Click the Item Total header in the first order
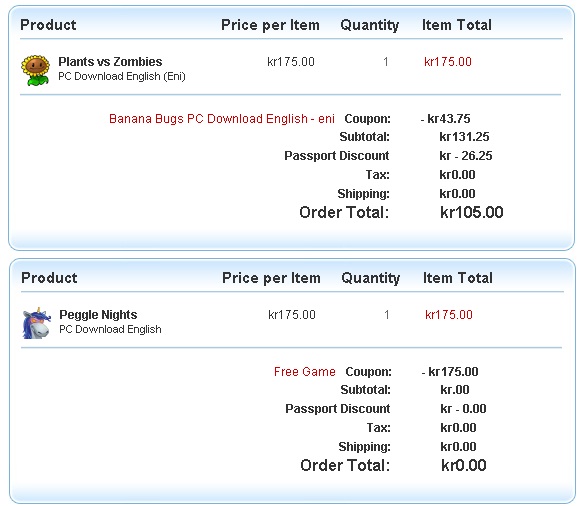 pos(457,25)
